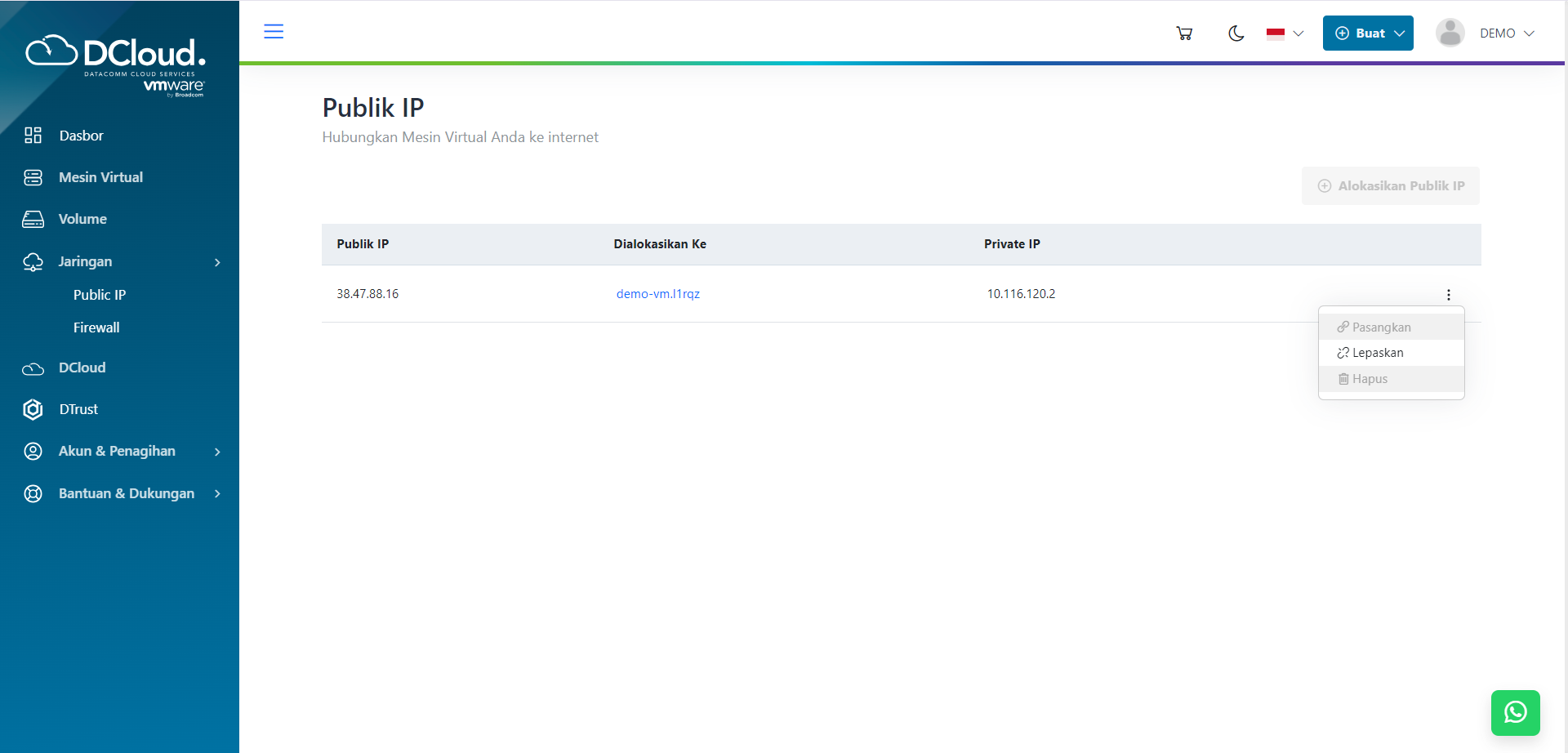Image resolution: width=1568 pixels, height=753 pixels.
Task: Open Firewall under Jaringan
Action: coord(96,327)
